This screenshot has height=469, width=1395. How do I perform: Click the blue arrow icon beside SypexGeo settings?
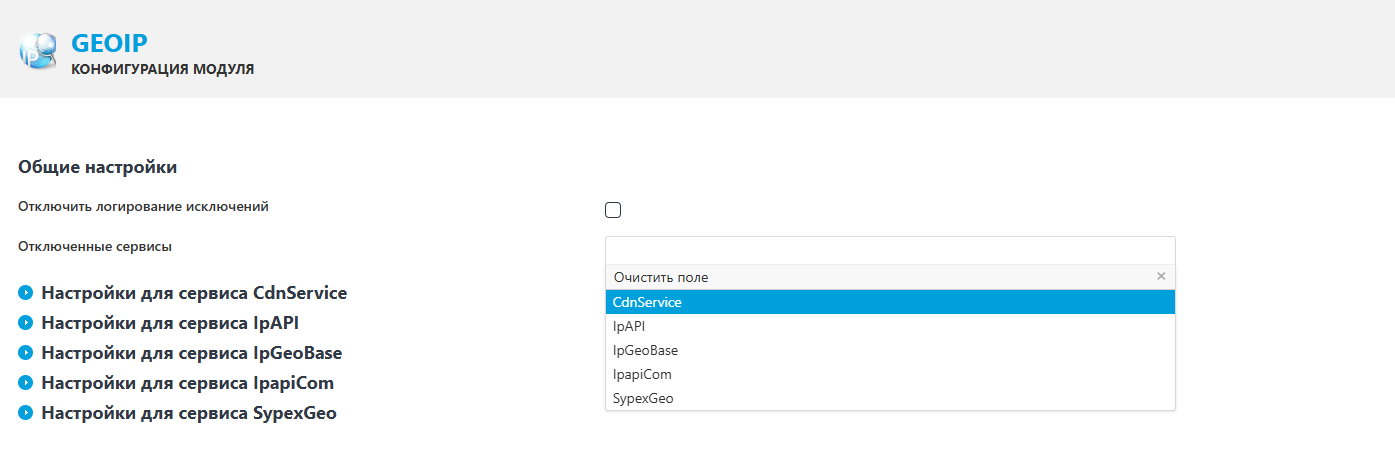[x=26, y=413]
